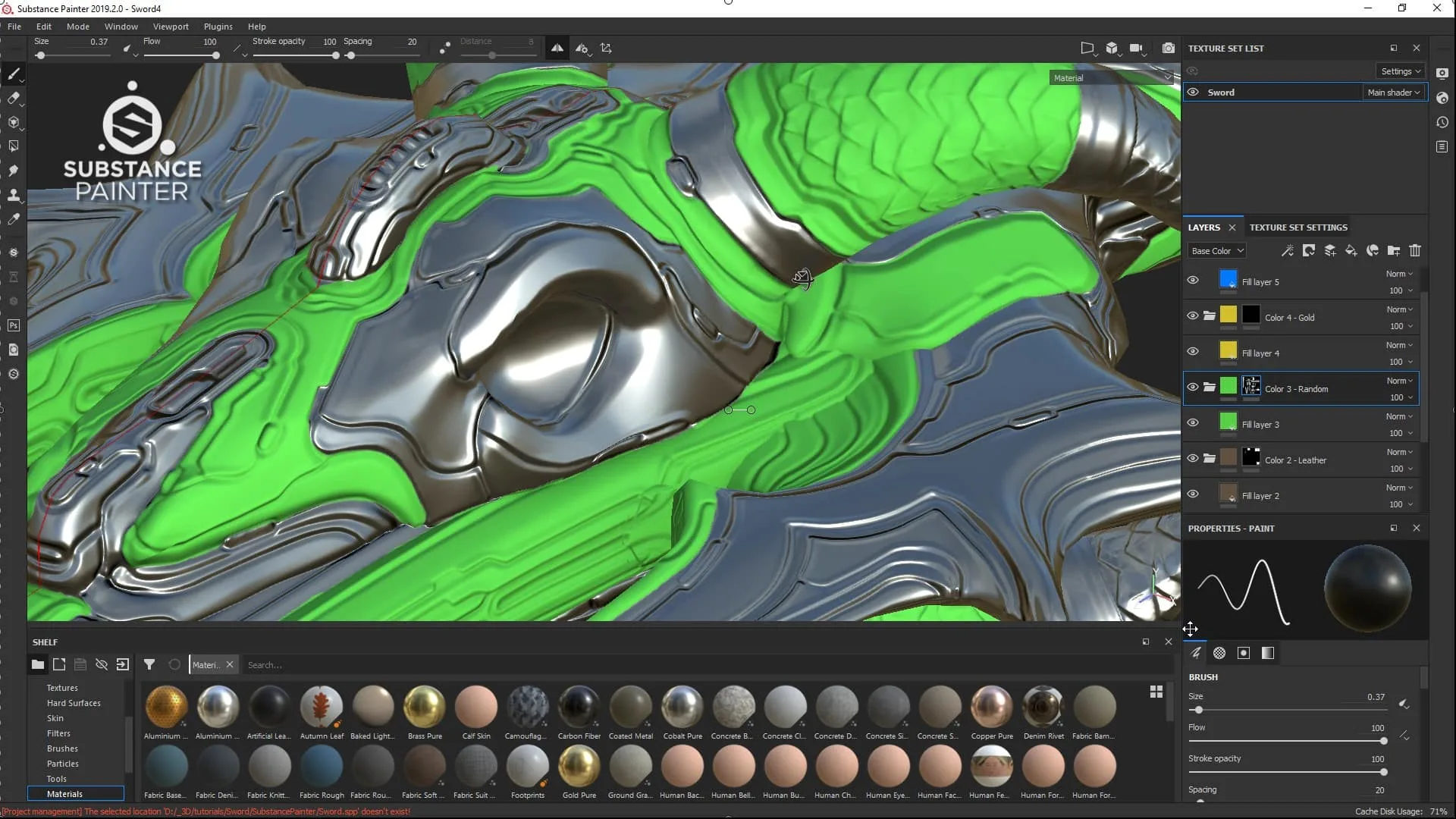Hide the Color 2 - Leather layer
The width and height of the screenshot is (1456, 819).
click(1192, 459)
